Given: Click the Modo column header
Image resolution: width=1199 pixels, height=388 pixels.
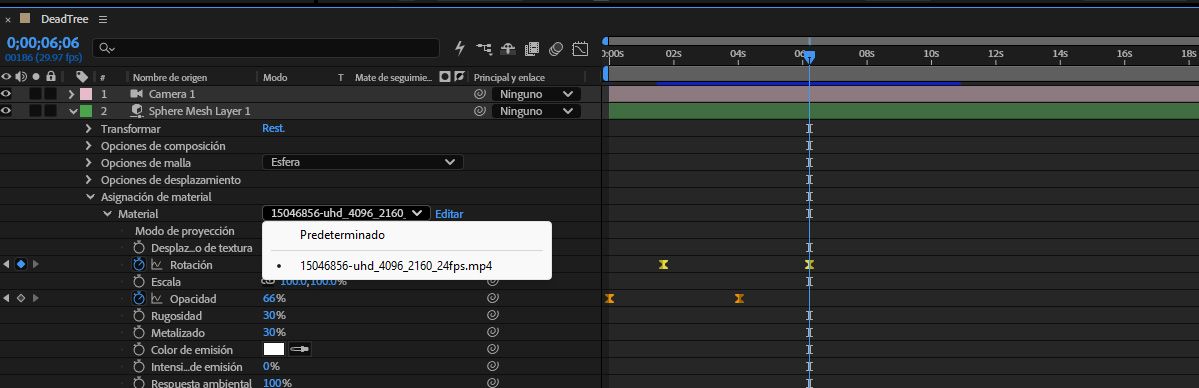Looking at the screenshot, I should click(x=275, y=77).
